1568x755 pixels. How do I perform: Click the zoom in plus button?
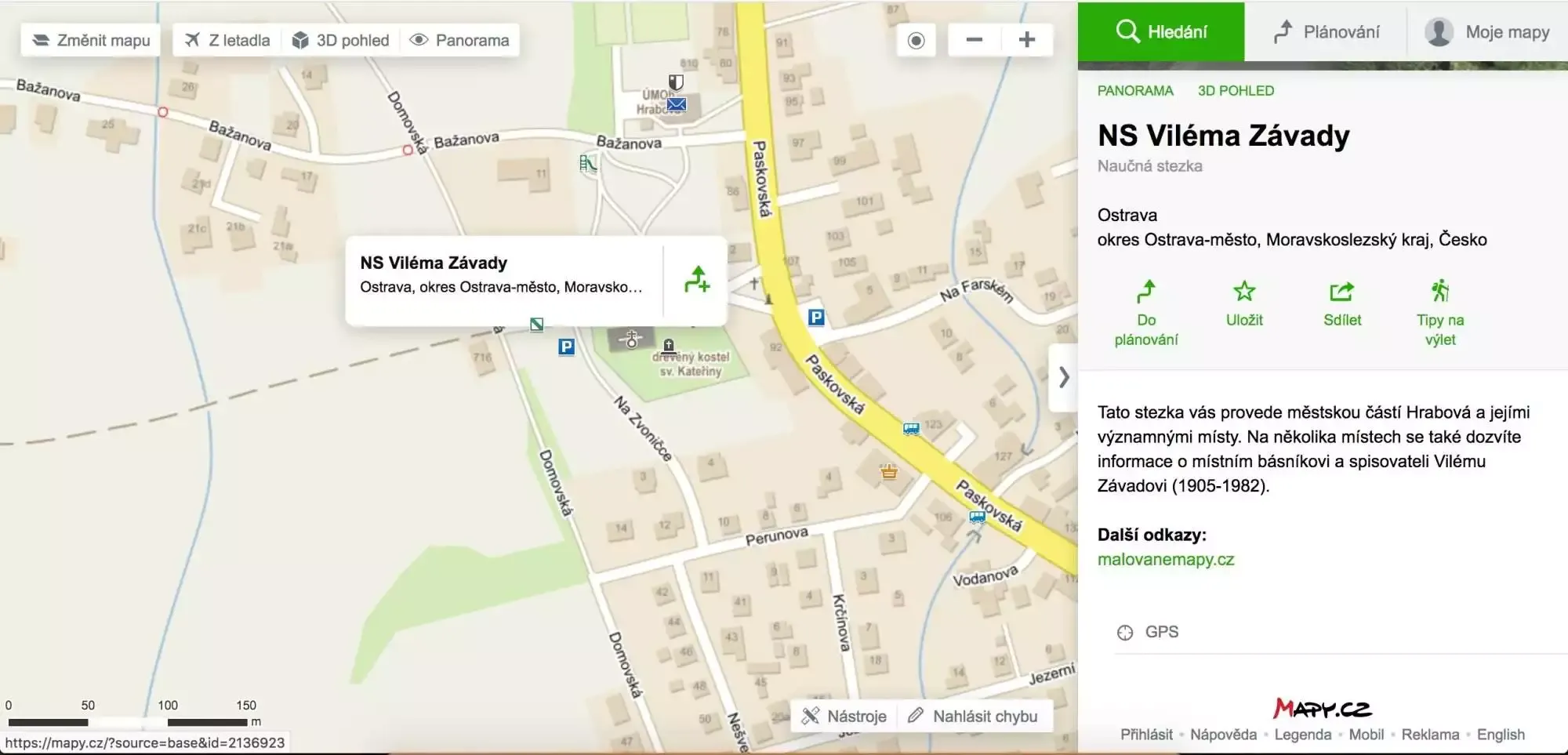click(x=1026, y=40)
